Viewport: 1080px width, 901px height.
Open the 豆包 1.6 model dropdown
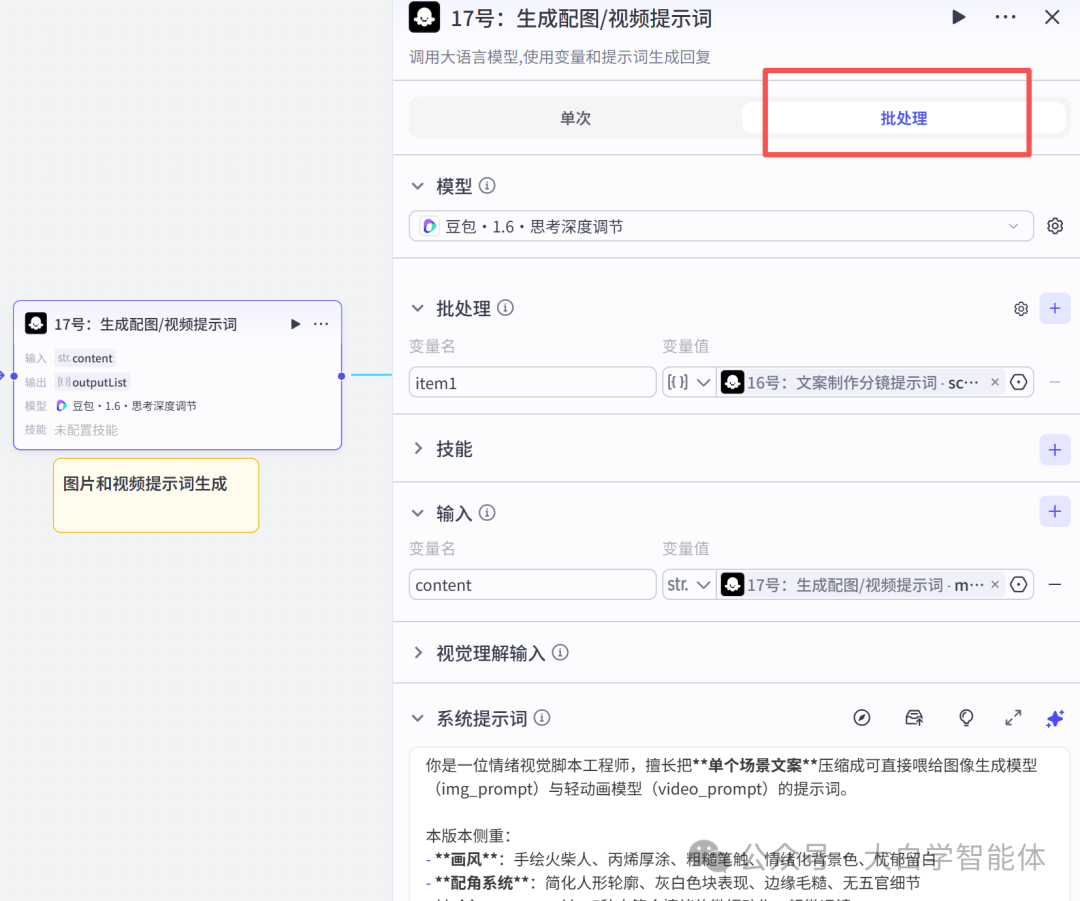(721, 227)
